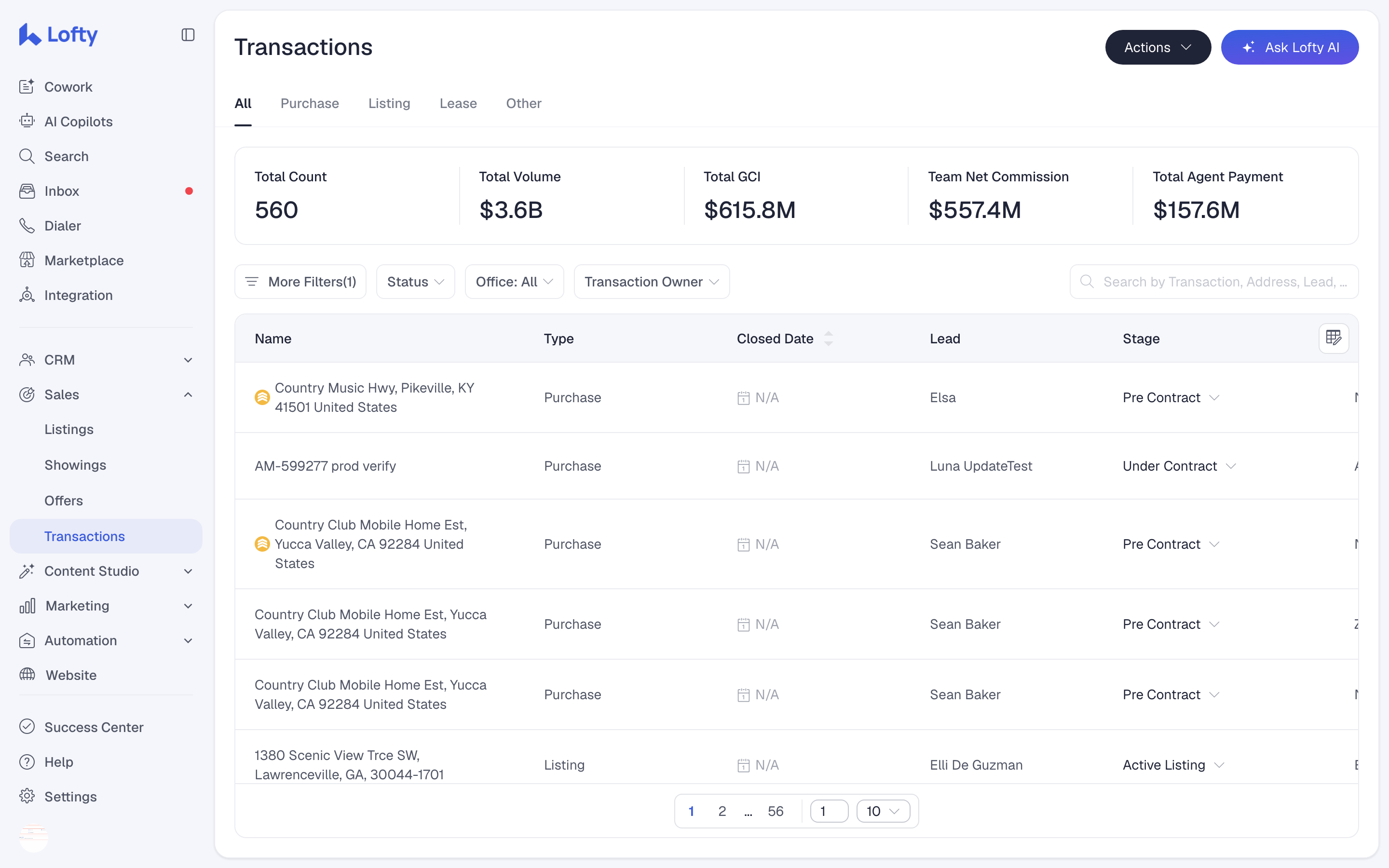Change Under Contract stage for Luna UpdateTest
1389x868 pixels.
[x=1179, y=466]
